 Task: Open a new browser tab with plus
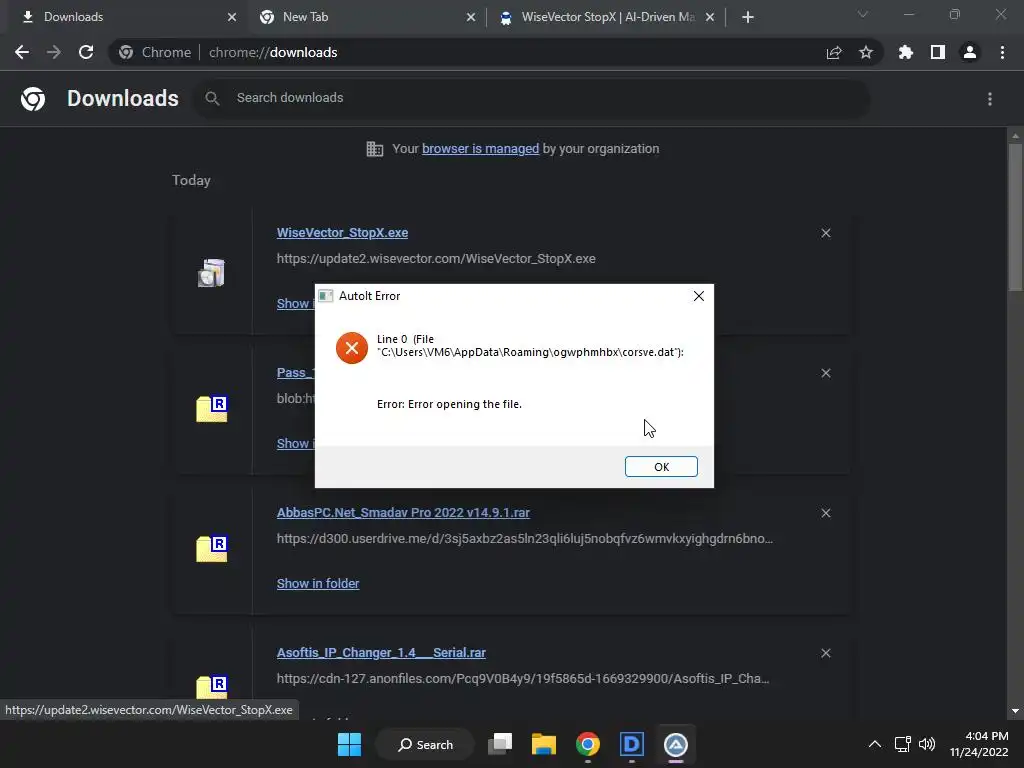click(748, 17)
